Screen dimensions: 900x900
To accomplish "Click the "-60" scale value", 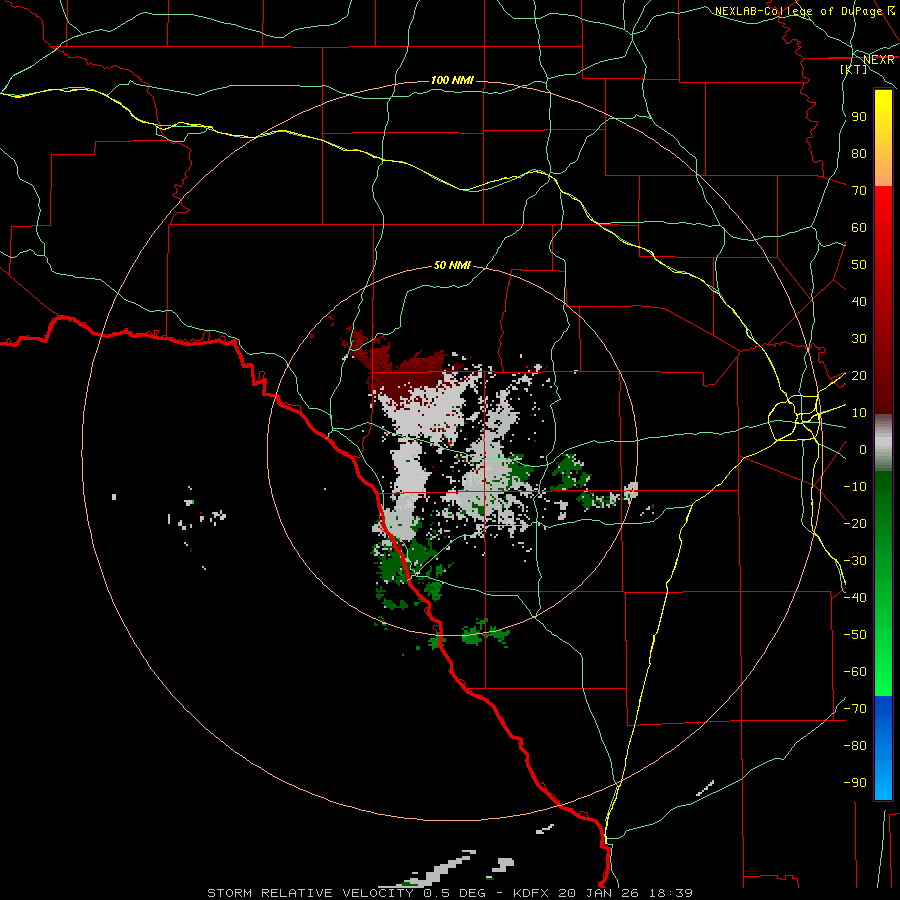I will (x=855, y=672).
